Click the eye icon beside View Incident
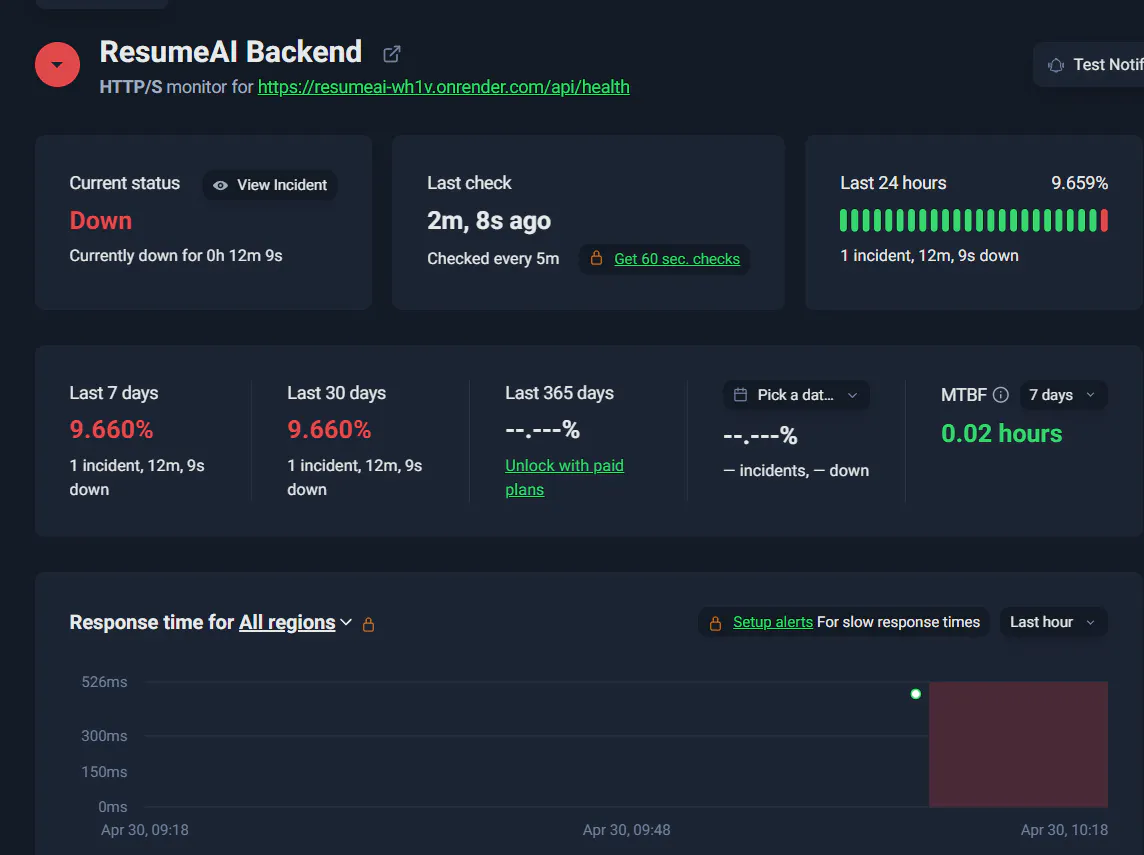Screen dimensions: 1144x855 point(220,185)
